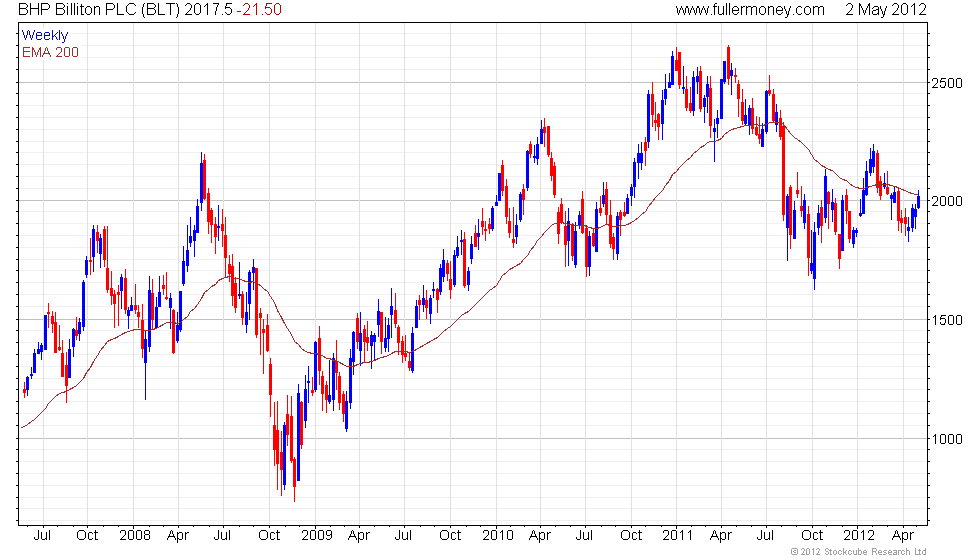980x560 pixels.
Task: Click the '2012' year label on time axis
Action: coord(859,535)
